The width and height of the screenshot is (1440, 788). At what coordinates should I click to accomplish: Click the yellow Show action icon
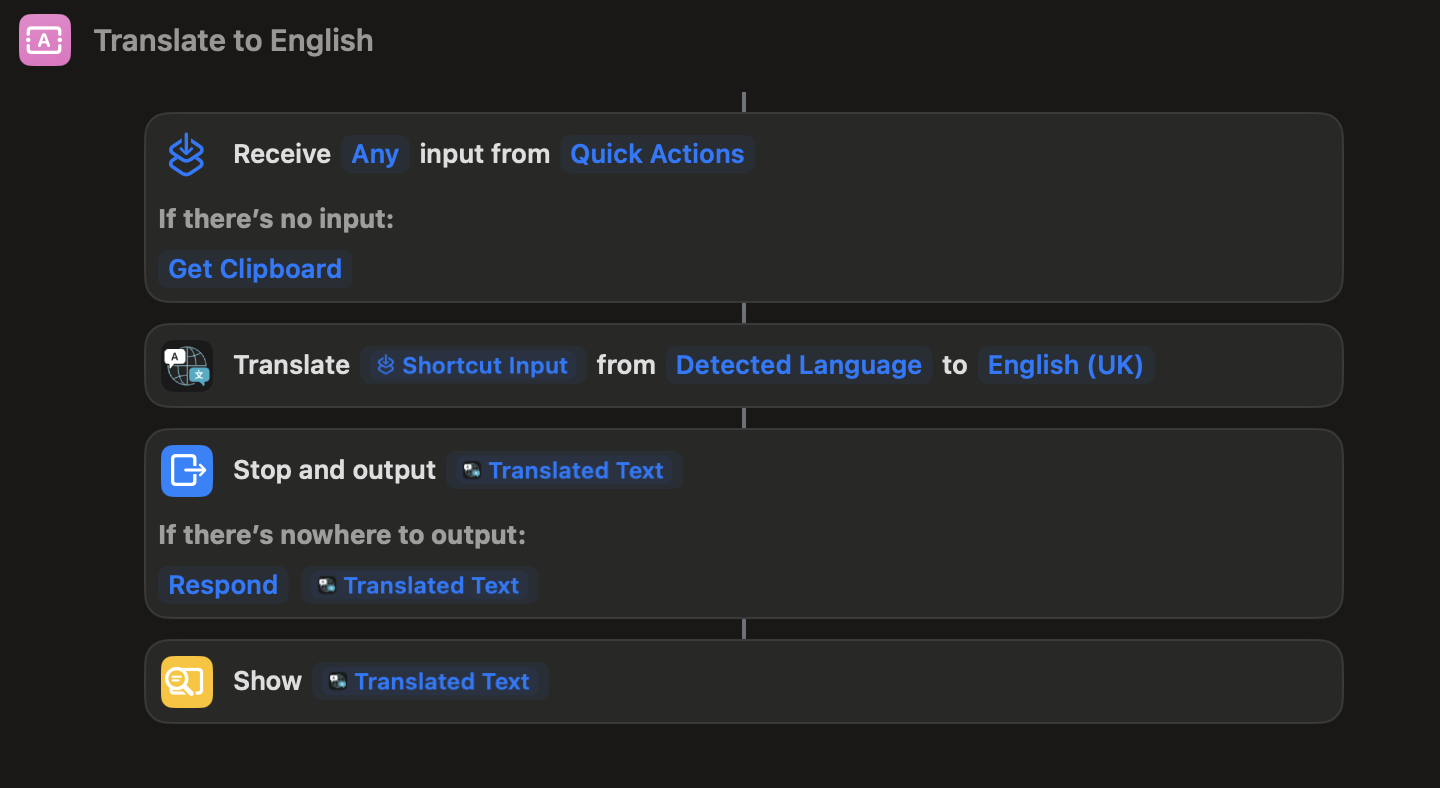click(x=187, y=682)
